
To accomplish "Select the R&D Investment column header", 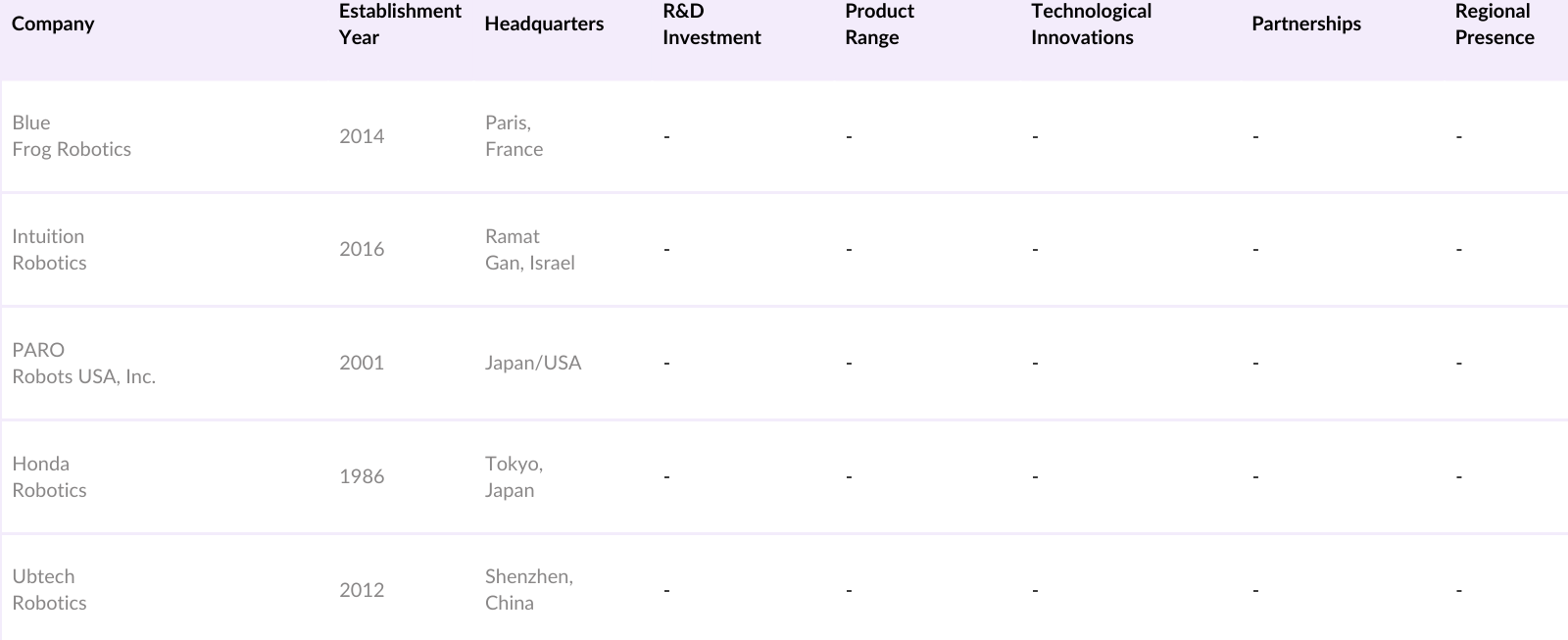I will 711,25.
